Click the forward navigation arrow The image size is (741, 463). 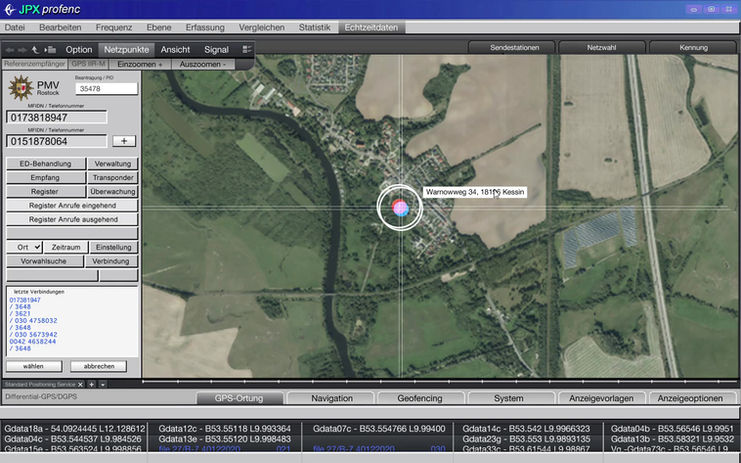tap(22, 50)
